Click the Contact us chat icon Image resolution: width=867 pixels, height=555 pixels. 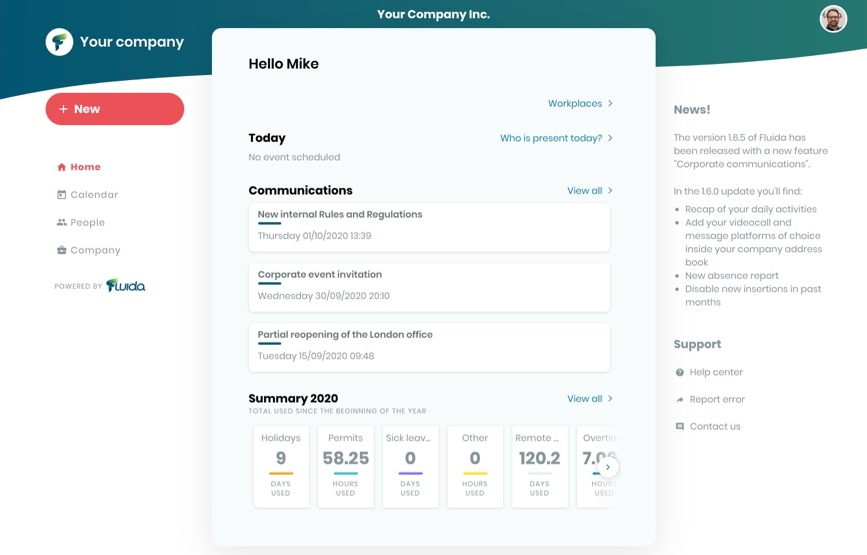[x=680, y=426]
